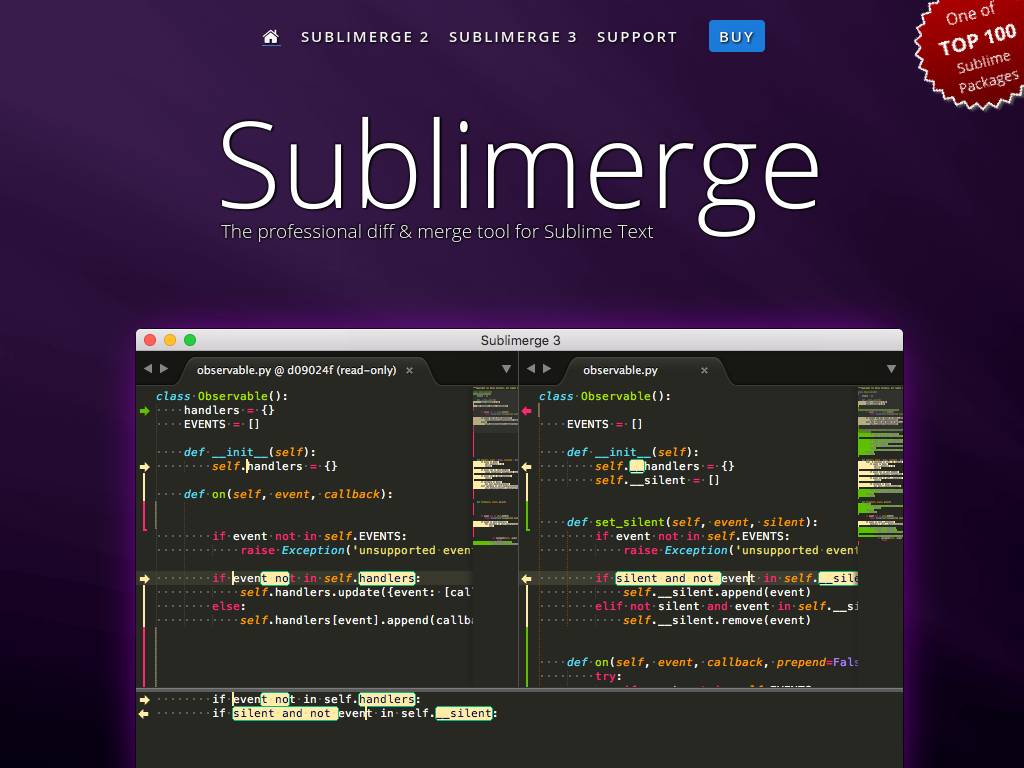The height and width of the screenshot is (768, 1024).
Task: Click the pink arrow in the right pane gutter
Action: (x=527, y=410)
